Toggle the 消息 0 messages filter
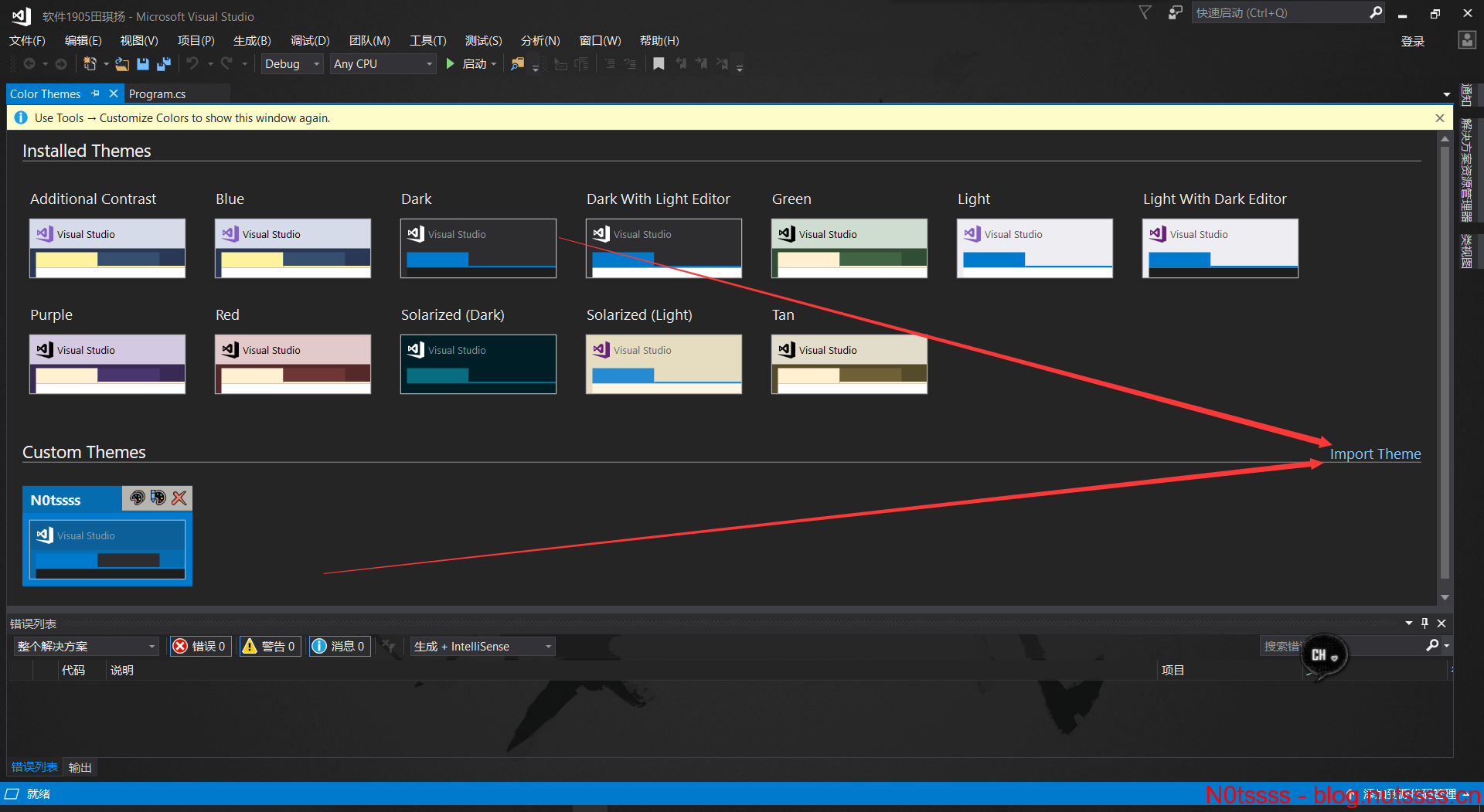 click(x=339, y=646)
